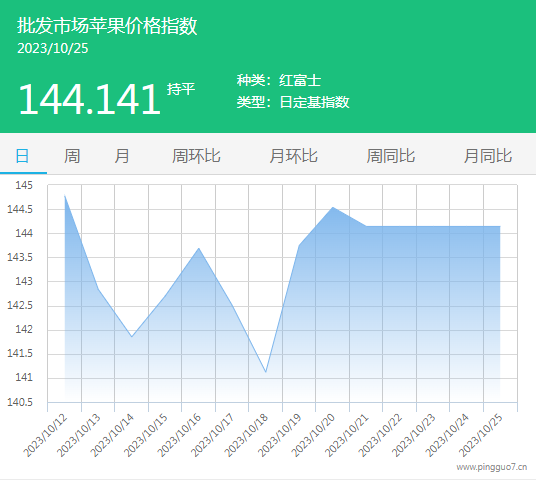The width and height of the screenshot is (536, 480).
Task: Click the data point dip at 2023/10/14
Action: pos(132,337)
